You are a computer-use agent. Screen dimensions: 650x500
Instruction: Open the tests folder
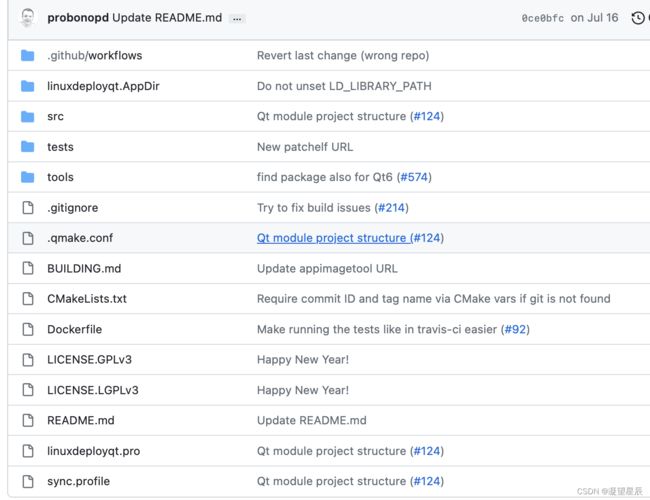click(x=60, y=147)
